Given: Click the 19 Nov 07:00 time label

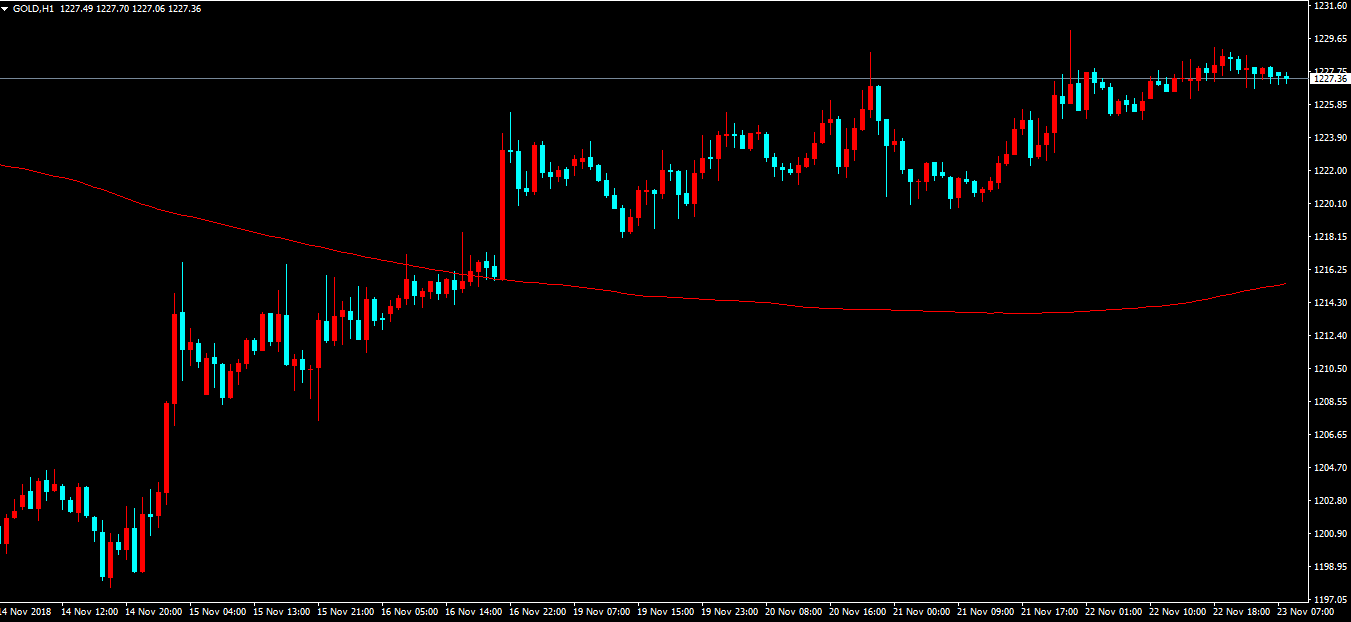Looking at the screenshot, I should [x=601, y=611].
